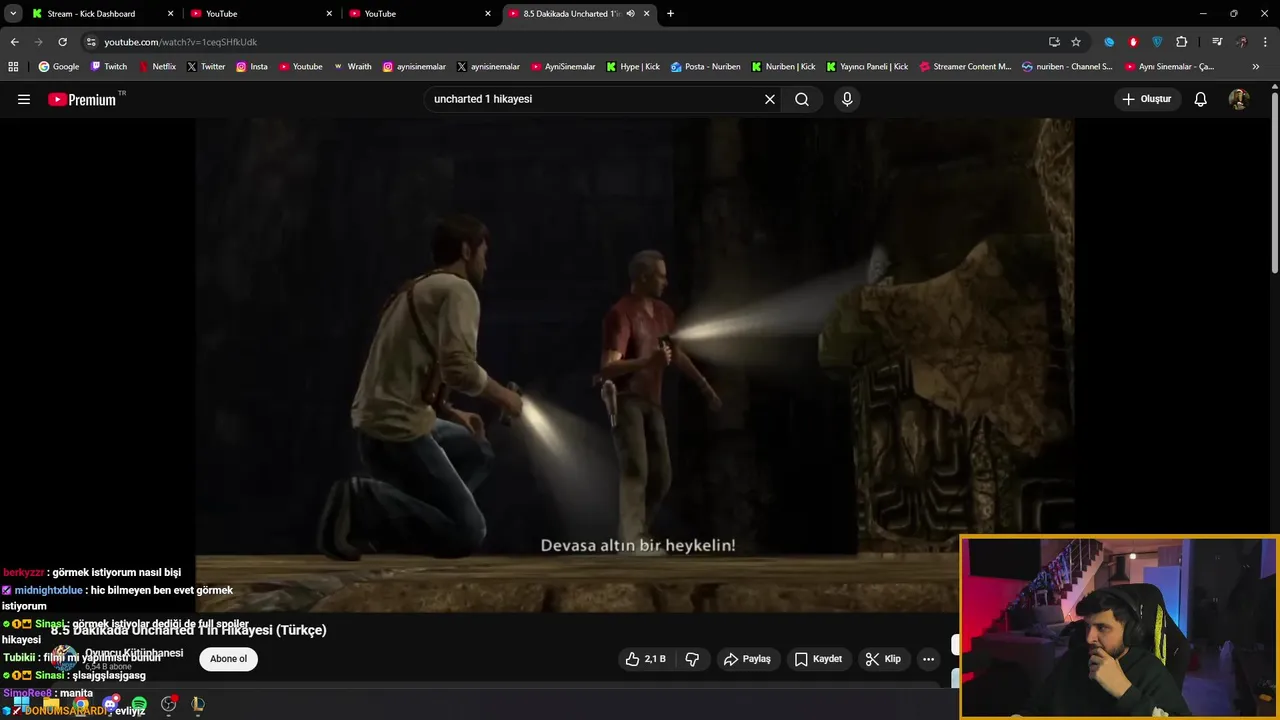The image size is (1280, 720).
Task: Open the Insta bookmark
Action: click(252, 67)
